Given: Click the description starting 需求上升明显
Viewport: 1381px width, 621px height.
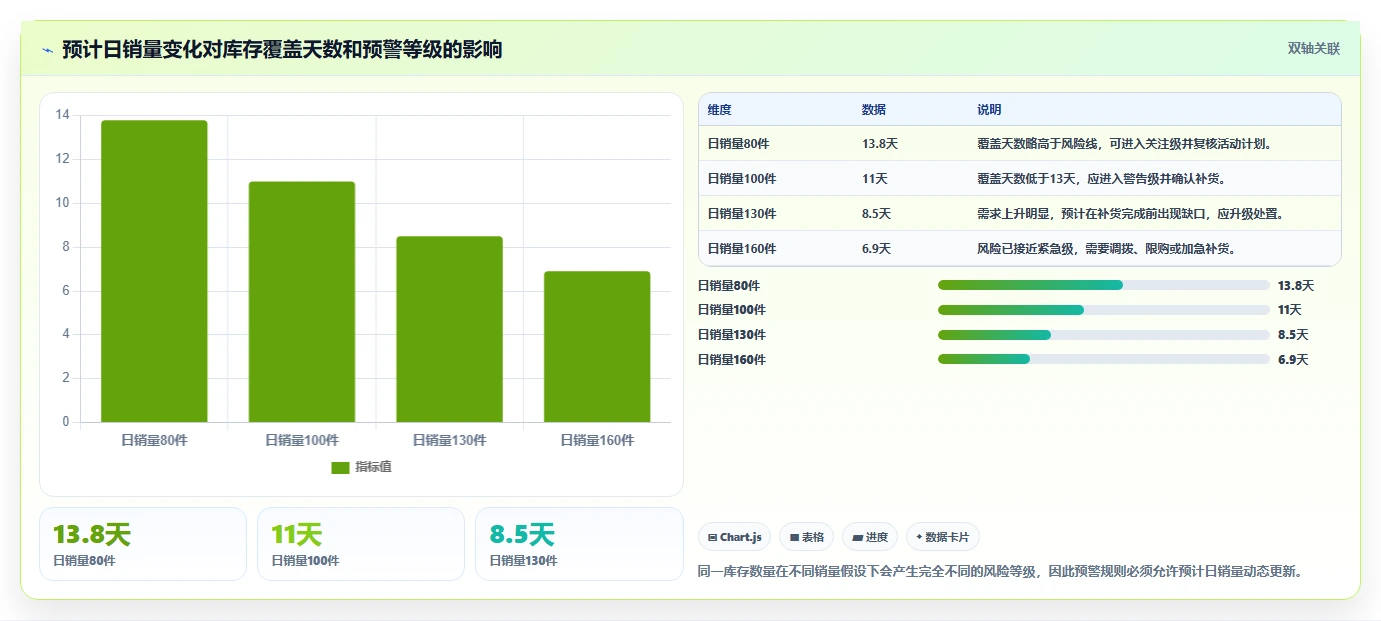Looking at the screenshot, I should tap(1131, 214).
